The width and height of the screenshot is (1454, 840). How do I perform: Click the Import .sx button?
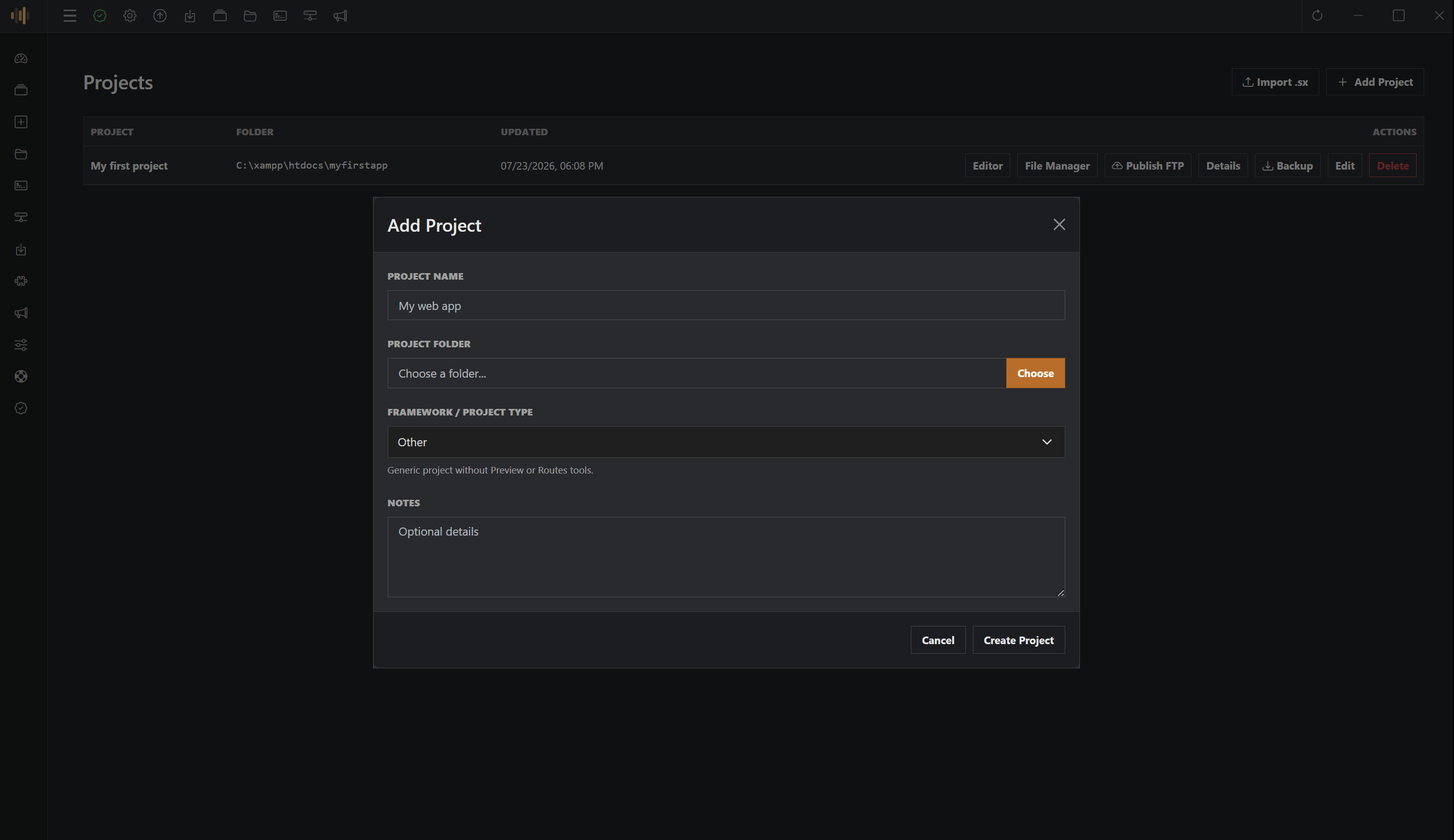click(x=1275, y=82)
